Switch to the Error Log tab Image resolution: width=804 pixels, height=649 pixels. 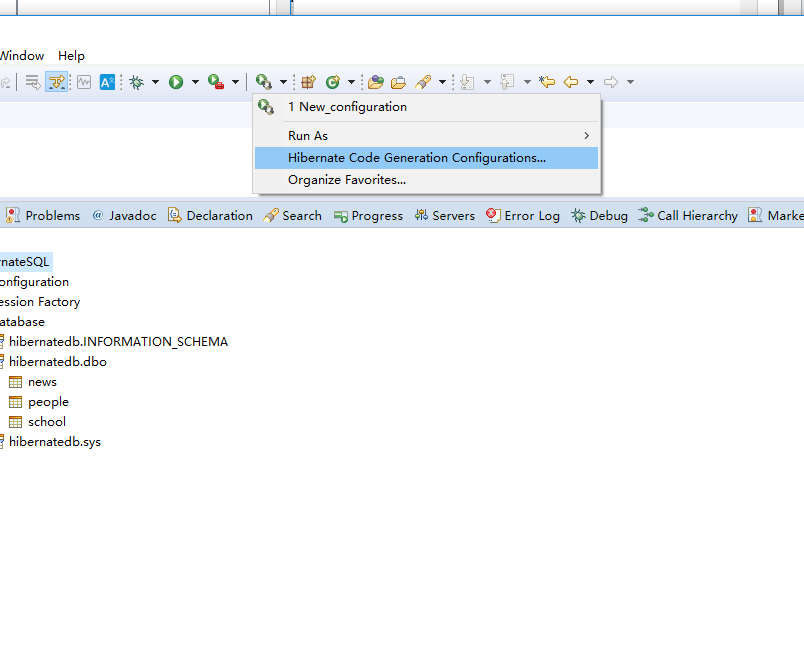[x=522, y=216]
